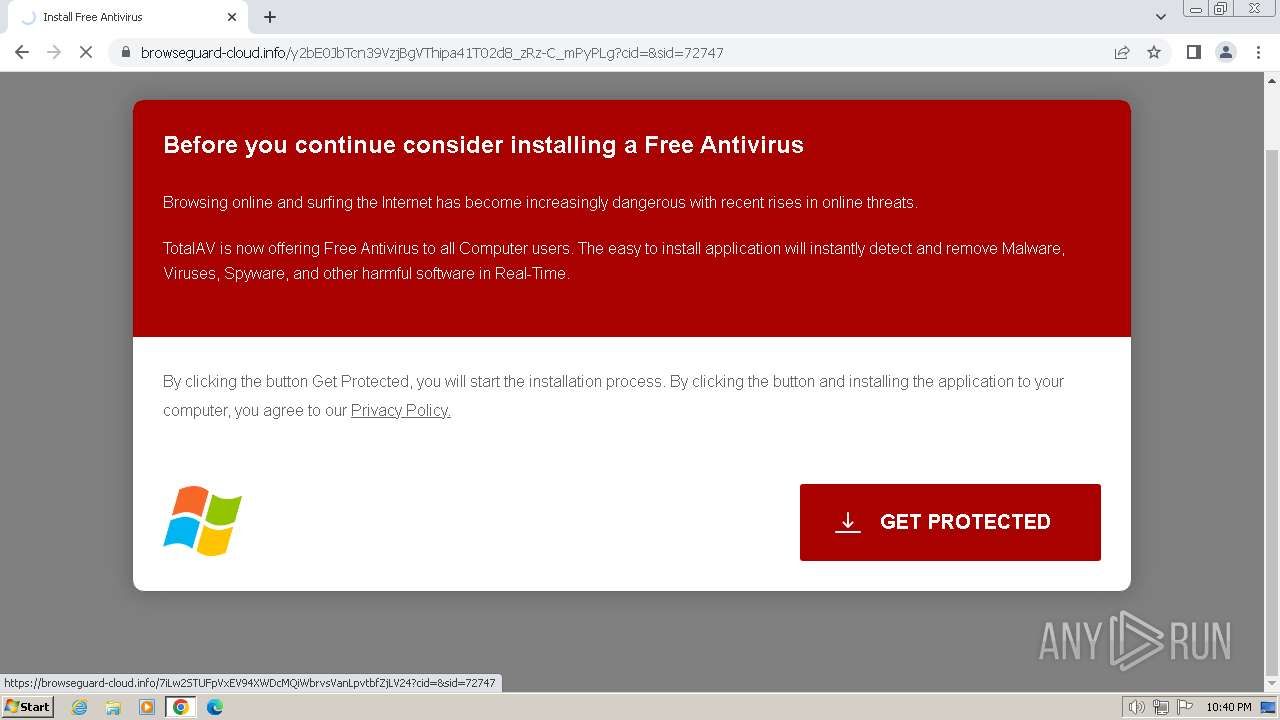The height and width of the screenshot is (720, 1280).
Task: Open network status tray icon
Action: 1161,707
